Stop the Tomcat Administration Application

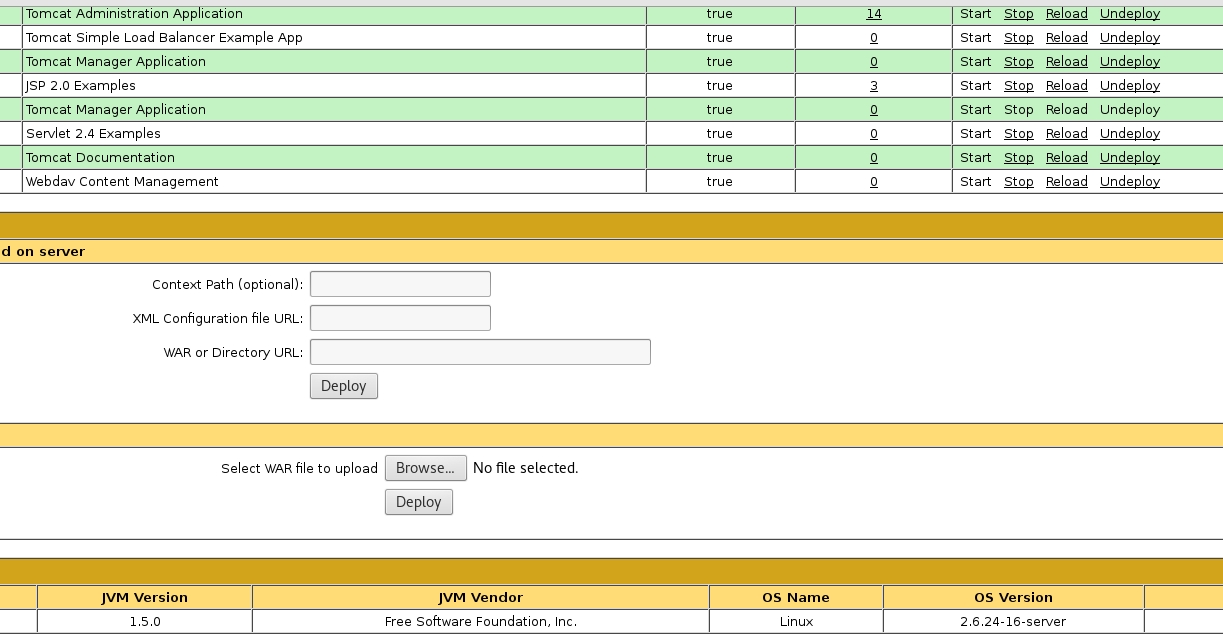click(x=1018, y=14)
